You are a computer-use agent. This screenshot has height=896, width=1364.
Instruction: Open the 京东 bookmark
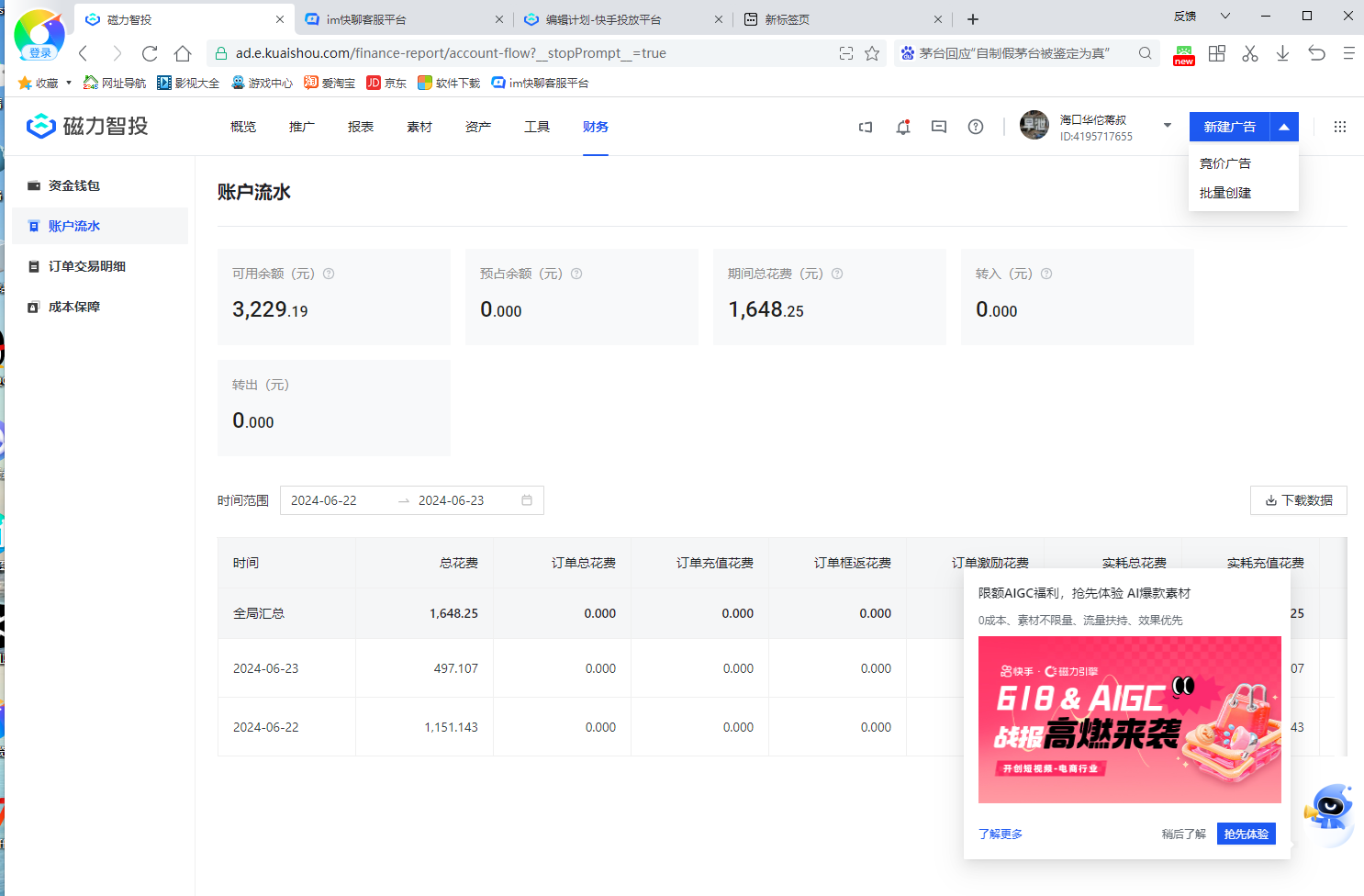(386, 83)
